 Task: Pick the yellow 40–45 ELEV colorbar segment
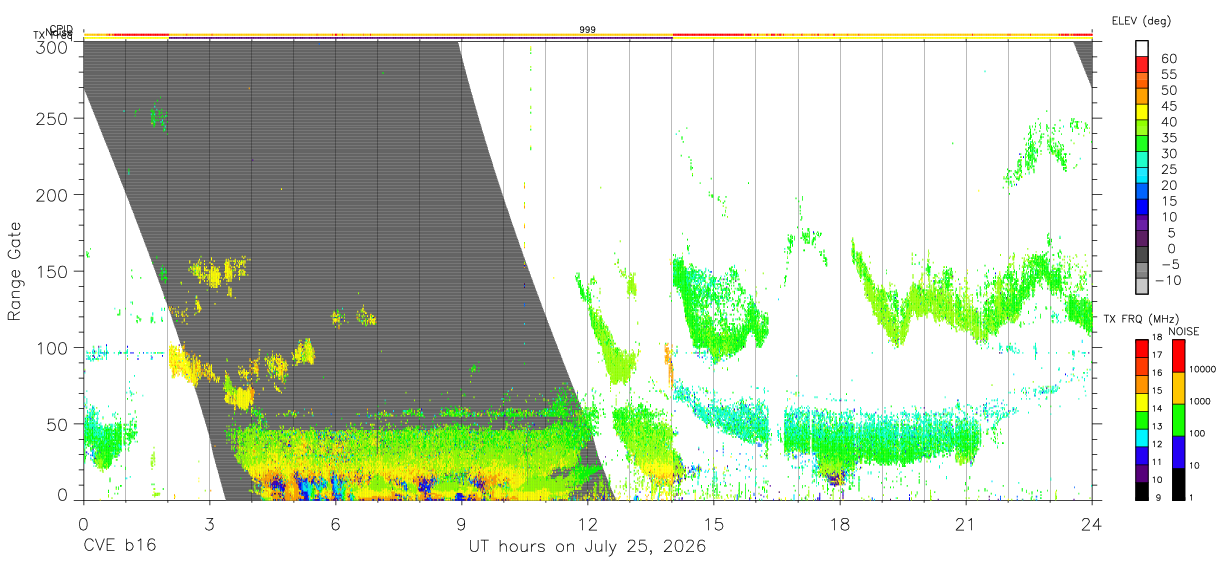[1142, 114]
